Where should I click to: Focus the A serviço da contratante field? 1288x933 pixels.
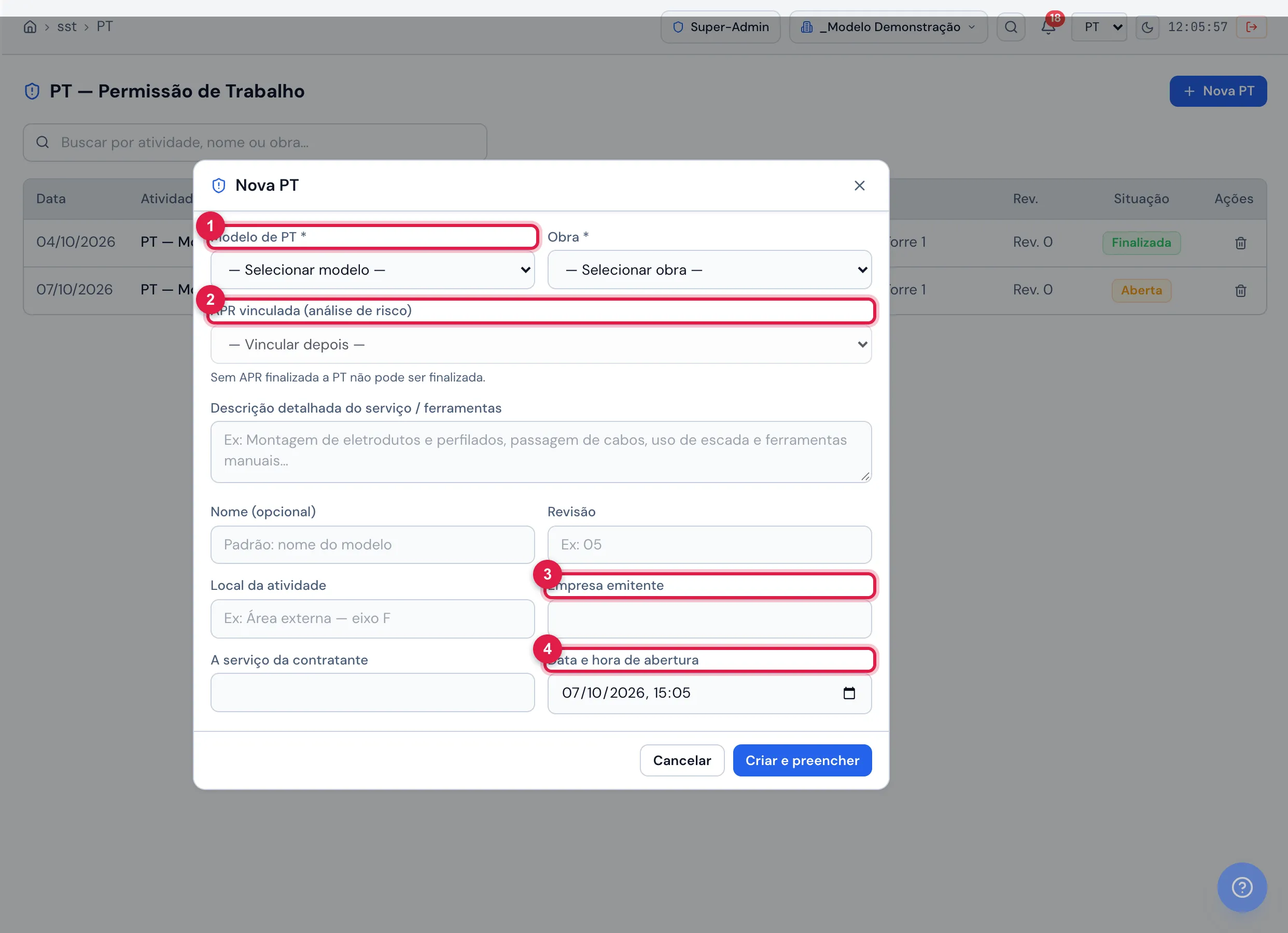point(372,693)
